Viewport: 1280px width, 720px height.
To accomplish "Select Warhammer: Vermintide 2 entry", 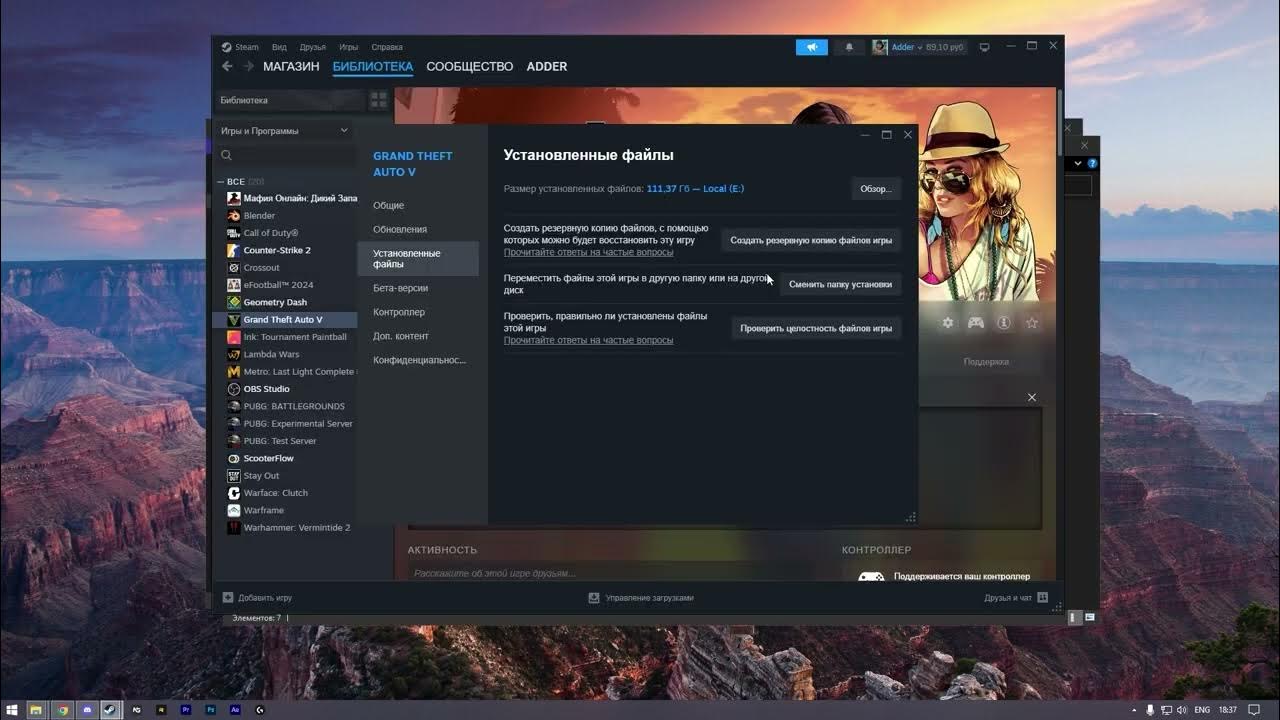I will [289, 527].
